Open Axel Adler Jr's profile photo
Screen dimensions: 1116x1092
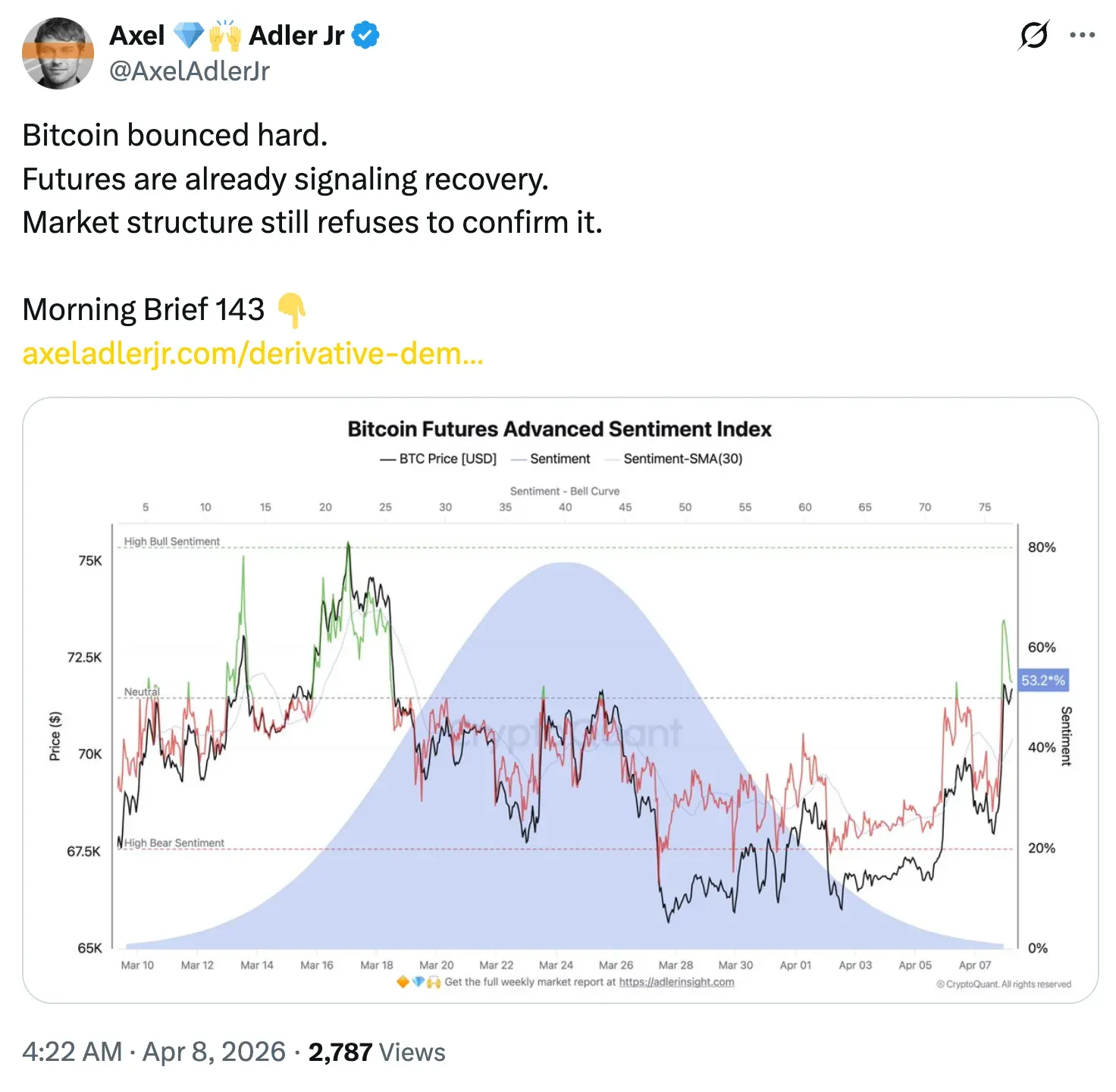point(58,53)
